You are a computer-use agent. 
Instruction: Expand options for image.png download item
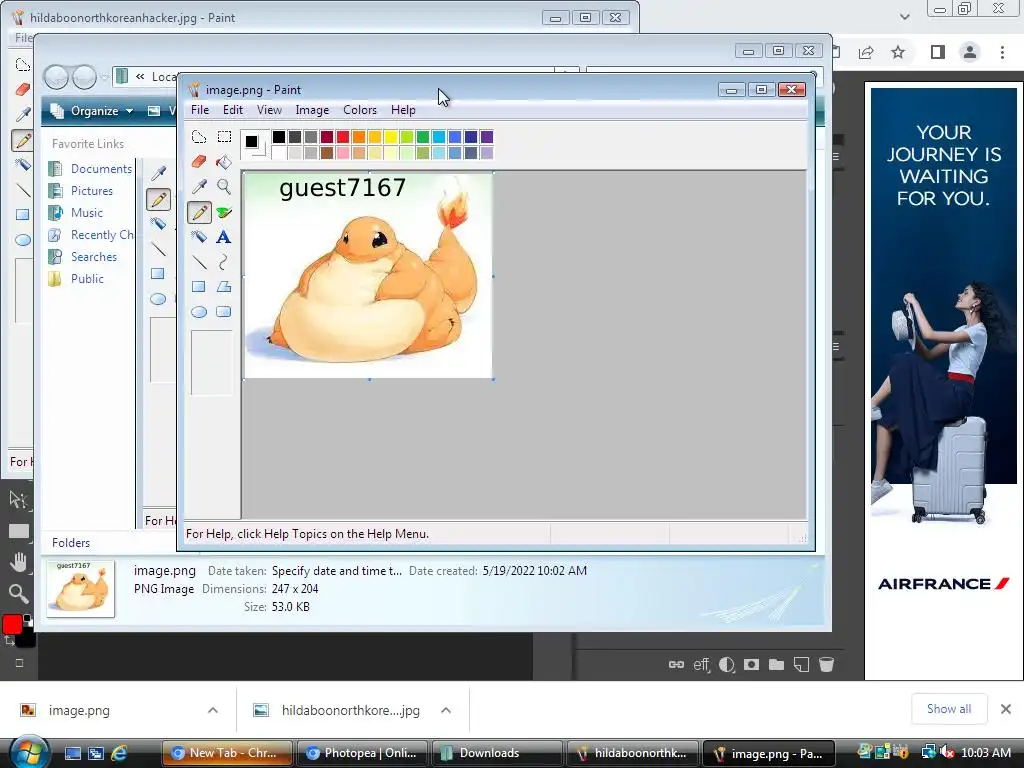pos(212,710)
